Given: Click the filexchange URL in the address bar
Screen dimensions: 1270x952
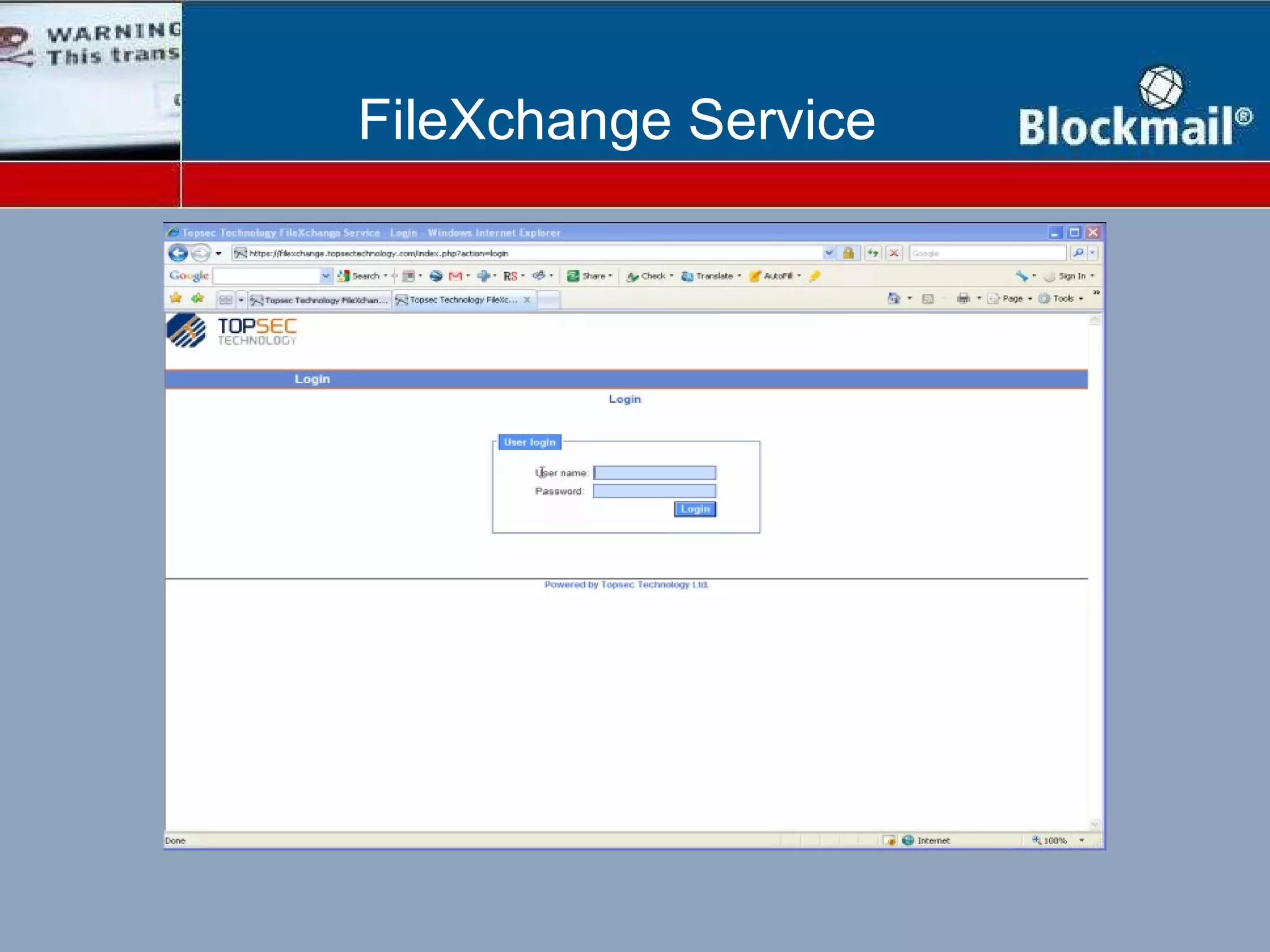Looking at the screenshot, I should tap(378, 253).
